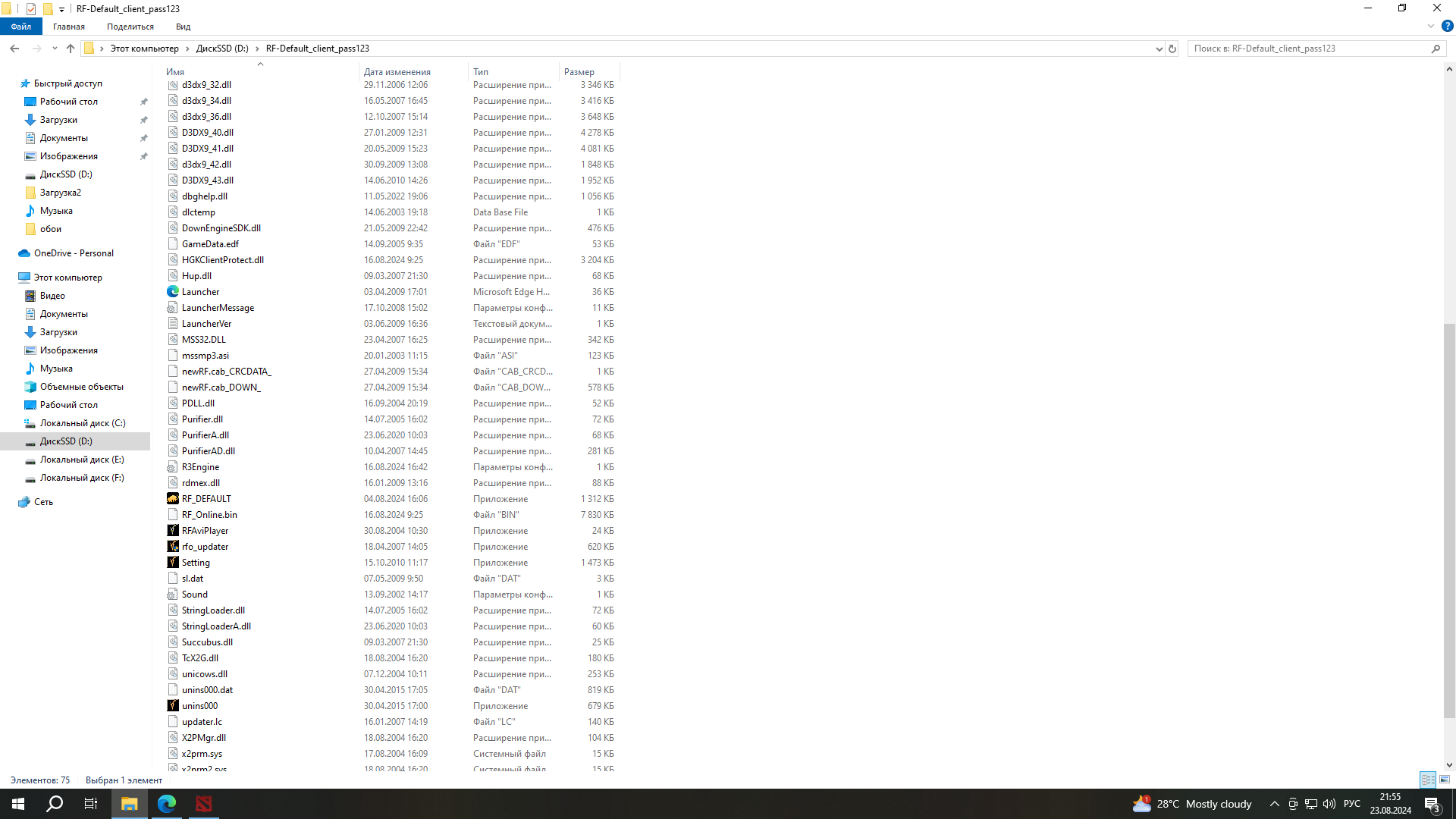Select the Sound config file icon
The width and height of the screenshot is (1456, 819).
point(173,594)
